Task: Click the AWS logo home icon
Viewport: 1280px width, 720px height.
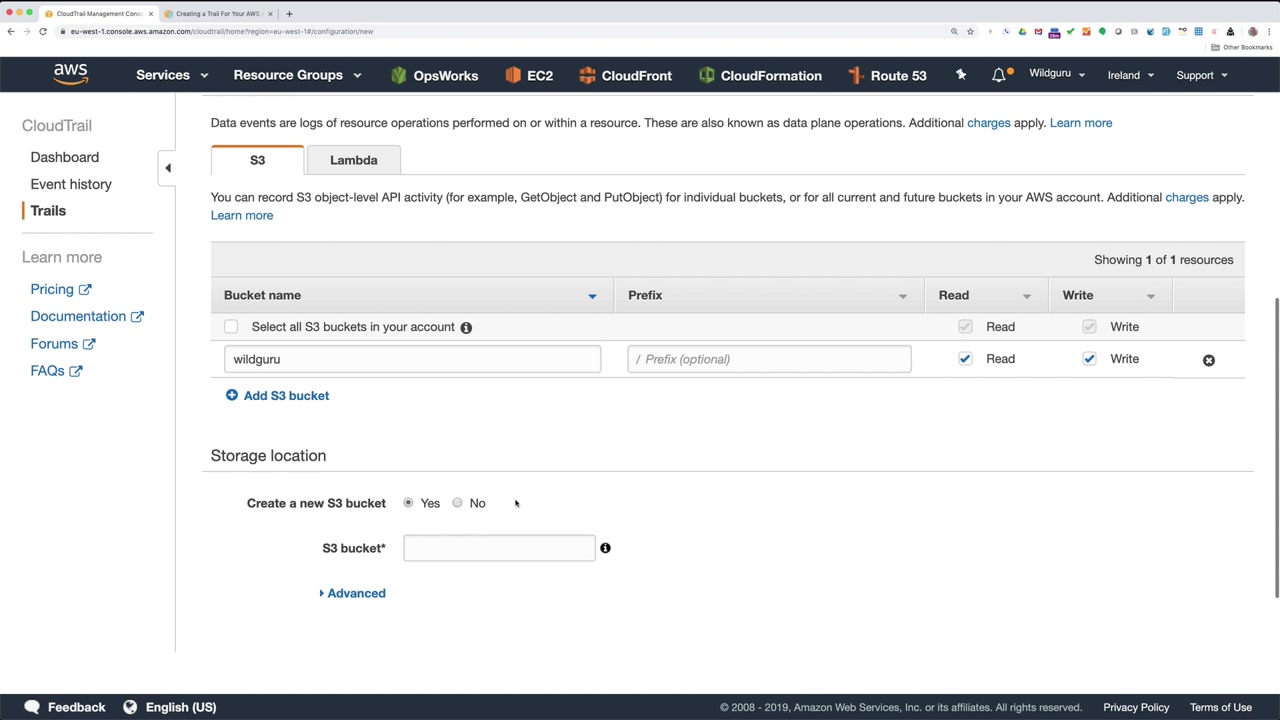Action: (70, 74)
